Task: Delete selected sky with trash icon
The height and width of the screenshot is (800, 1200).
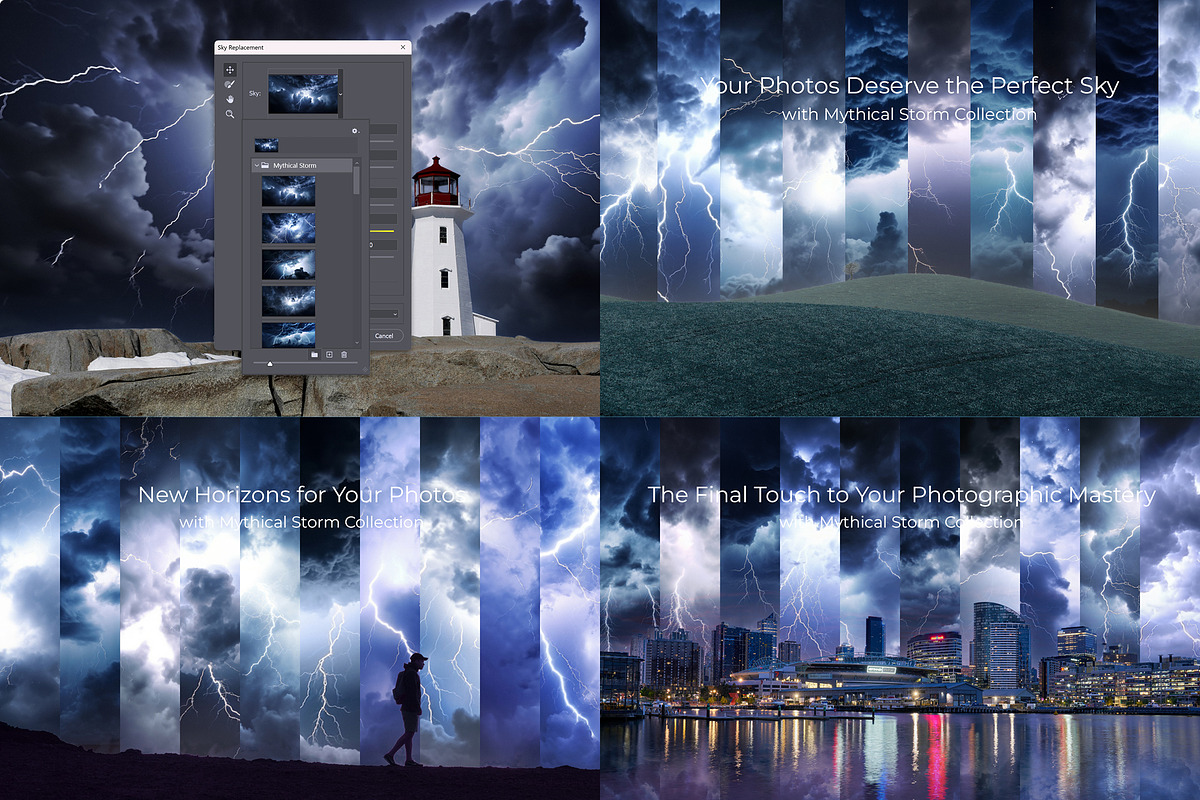Action: tap(344, 354)
